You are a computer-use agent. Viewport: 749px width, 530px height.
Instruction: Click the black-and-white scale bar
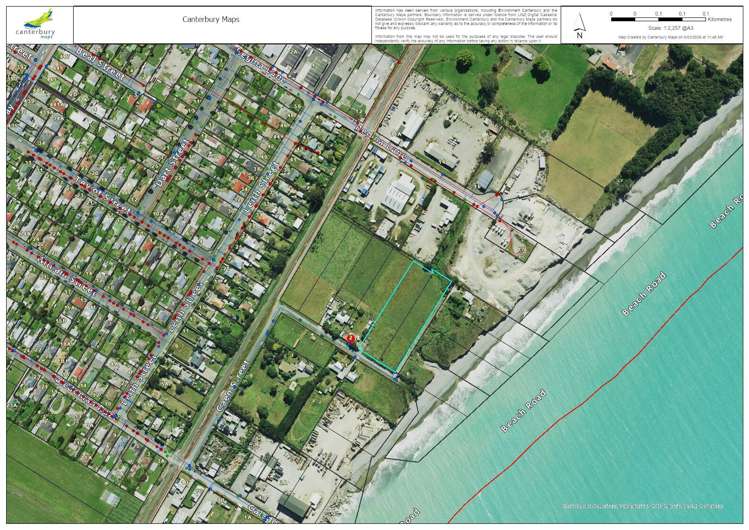pos(658,20)
